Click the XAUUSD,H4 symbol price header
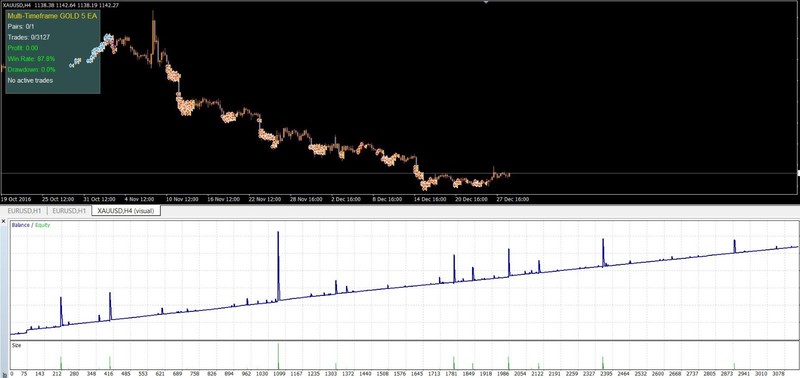The width and height of the screenshot is (800, 378). 61,5
